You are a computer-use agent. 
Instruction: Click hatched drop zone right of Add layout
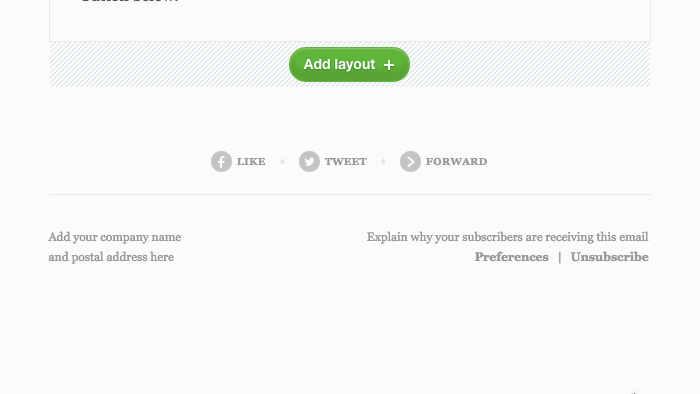coord(530,65)
